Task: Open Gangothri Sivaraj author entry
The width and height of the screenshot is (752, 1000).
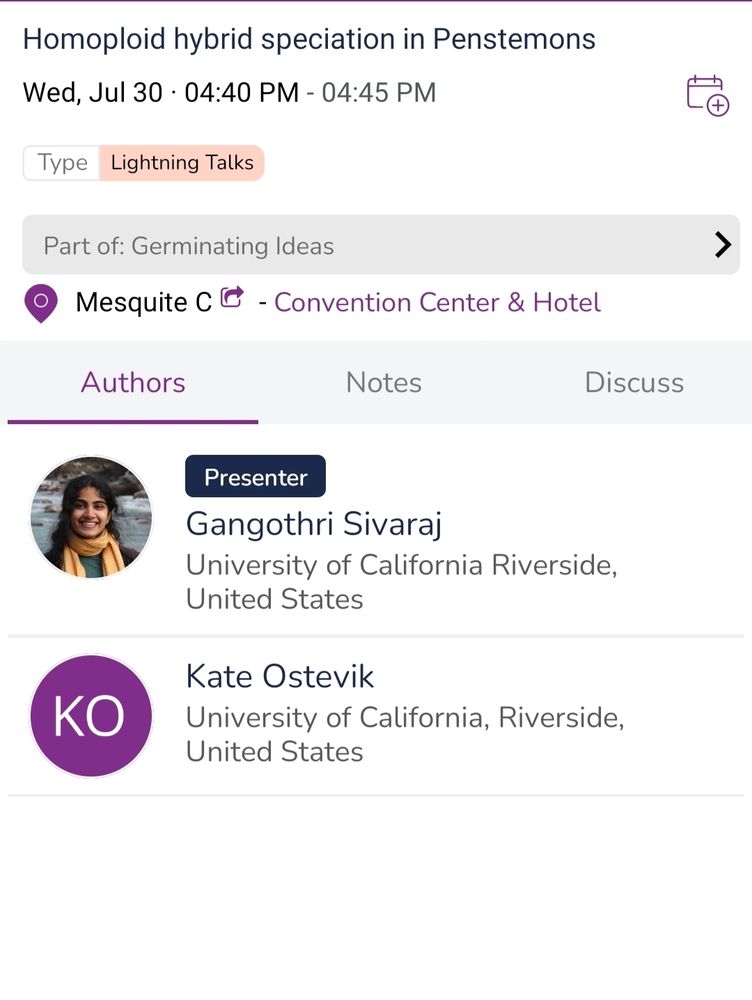Action: point(376,531)
